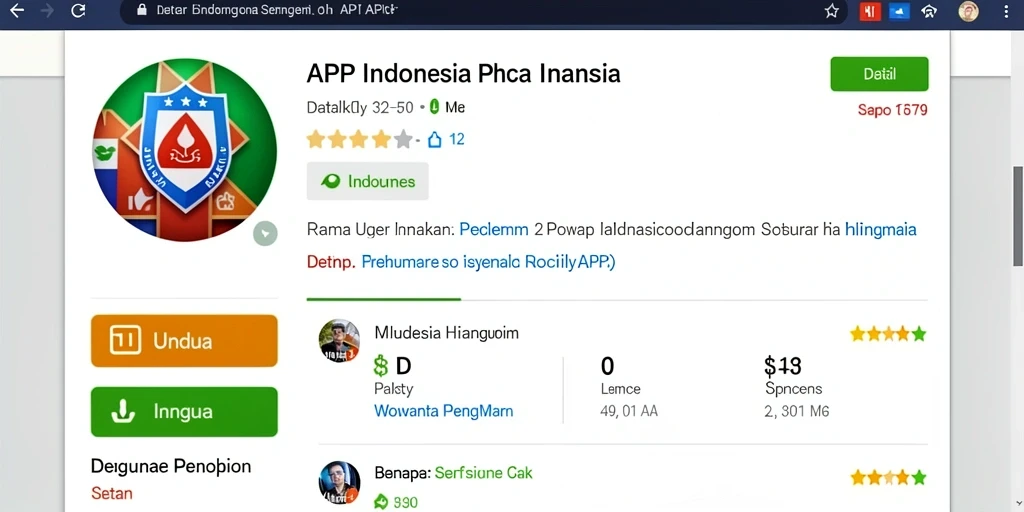Click the star rating on Benapa review
The width and height of the screenshot is (1024, 512).
coord(888,477)
